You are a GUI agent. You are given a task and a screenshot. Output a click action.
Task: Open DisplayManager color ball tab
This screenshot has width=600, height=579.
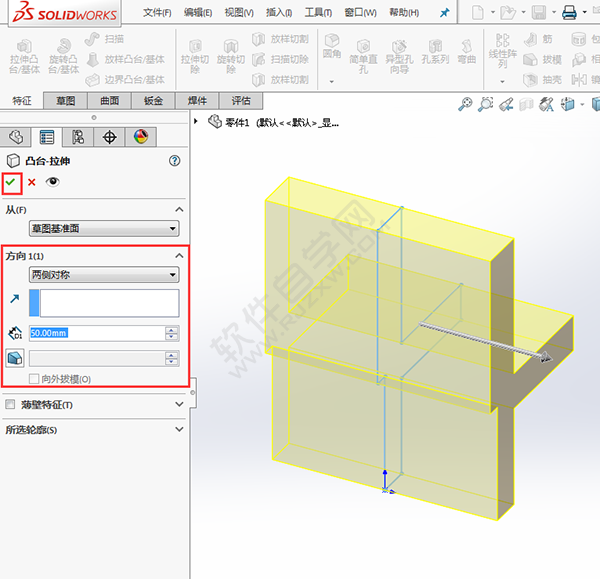tap(141, 137)
